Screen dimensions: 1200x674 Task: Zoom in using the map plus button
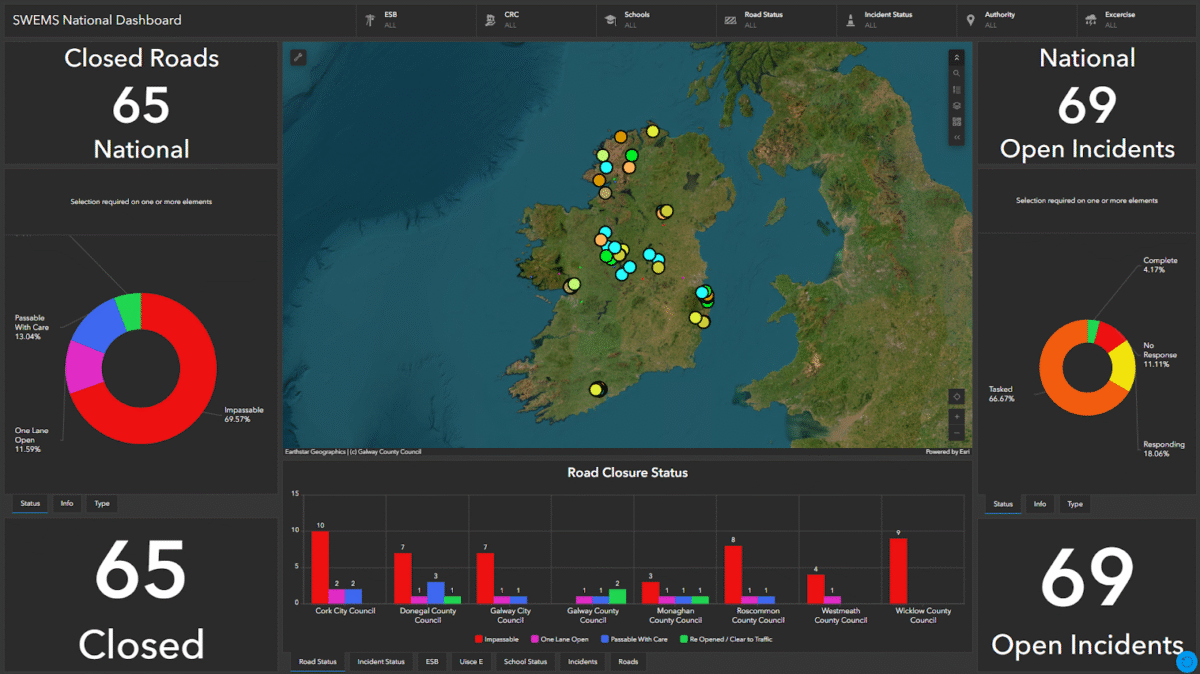point(957,418)
